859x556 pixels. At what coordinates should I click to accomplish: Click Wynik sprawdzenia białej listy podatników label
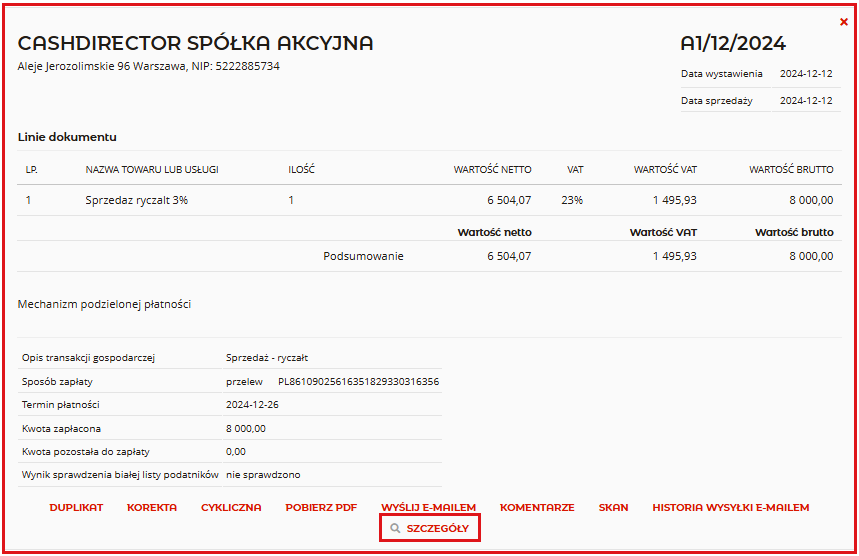(120, 475)
